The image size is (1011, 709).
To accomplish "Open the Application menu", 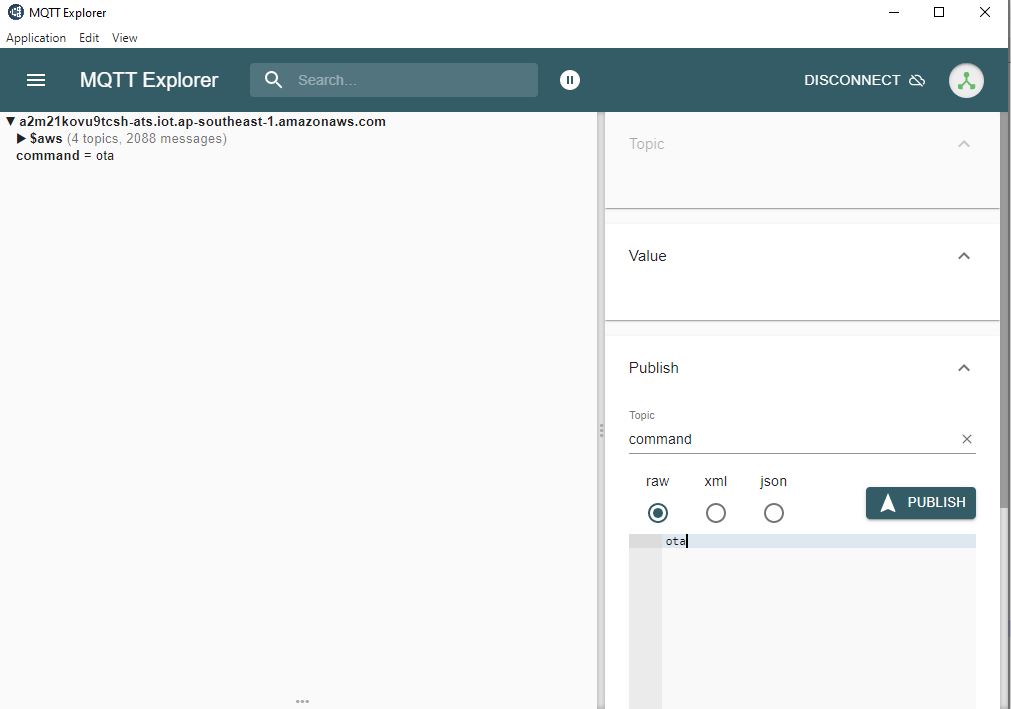I will click(x=36, y=37).
